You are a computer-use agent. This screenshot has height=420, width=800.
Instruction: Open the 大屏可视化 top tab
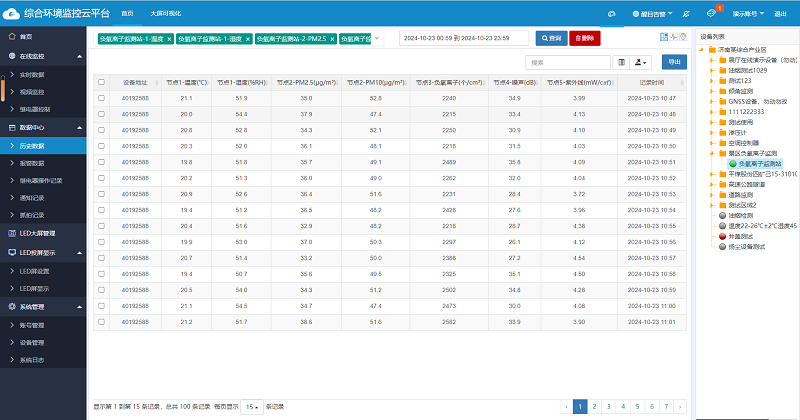[165, 14]
